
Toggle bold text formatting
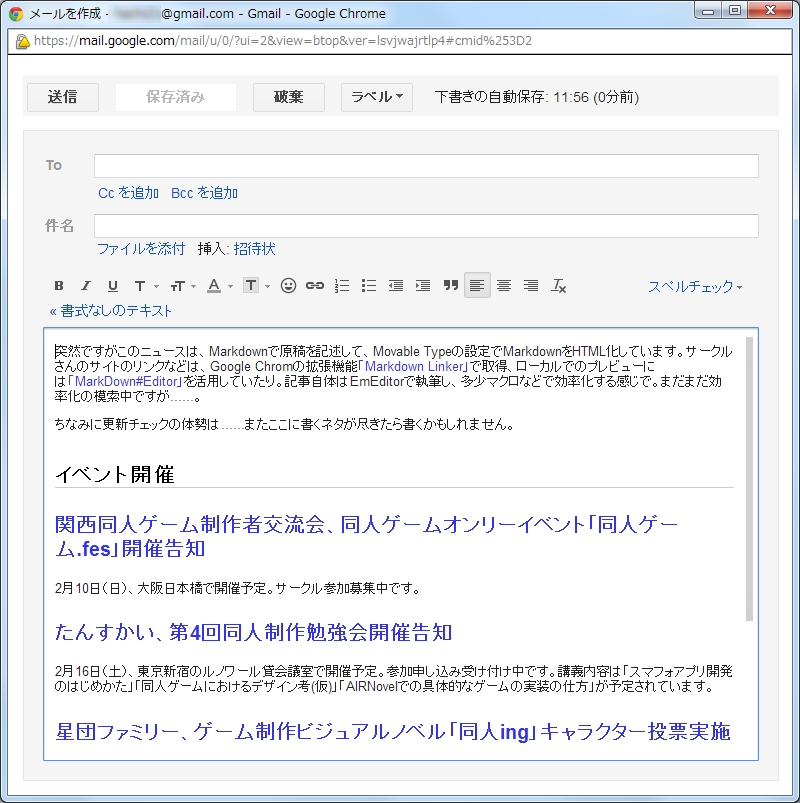[x=58, y=285]
